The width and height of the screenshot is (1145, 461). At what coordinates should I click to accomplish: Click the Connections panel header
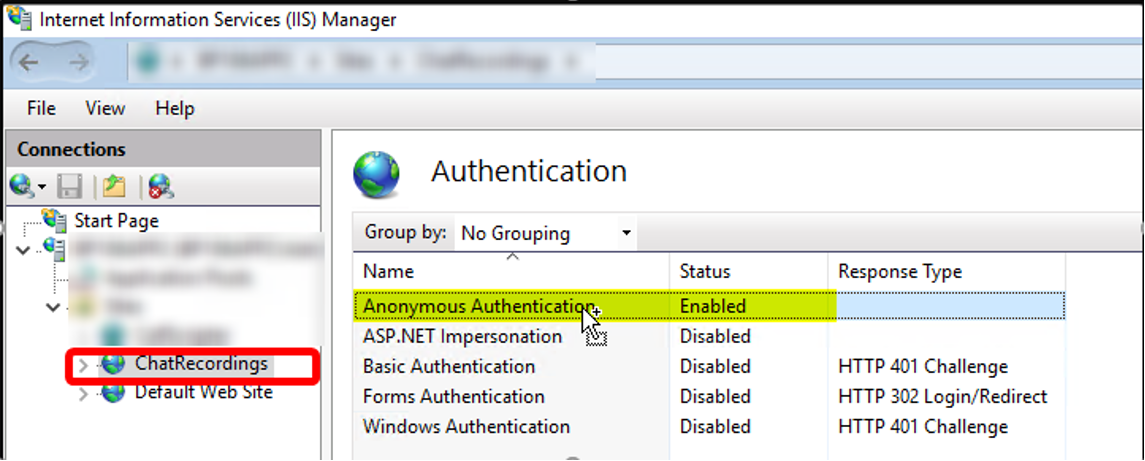(x=162, y=149)
